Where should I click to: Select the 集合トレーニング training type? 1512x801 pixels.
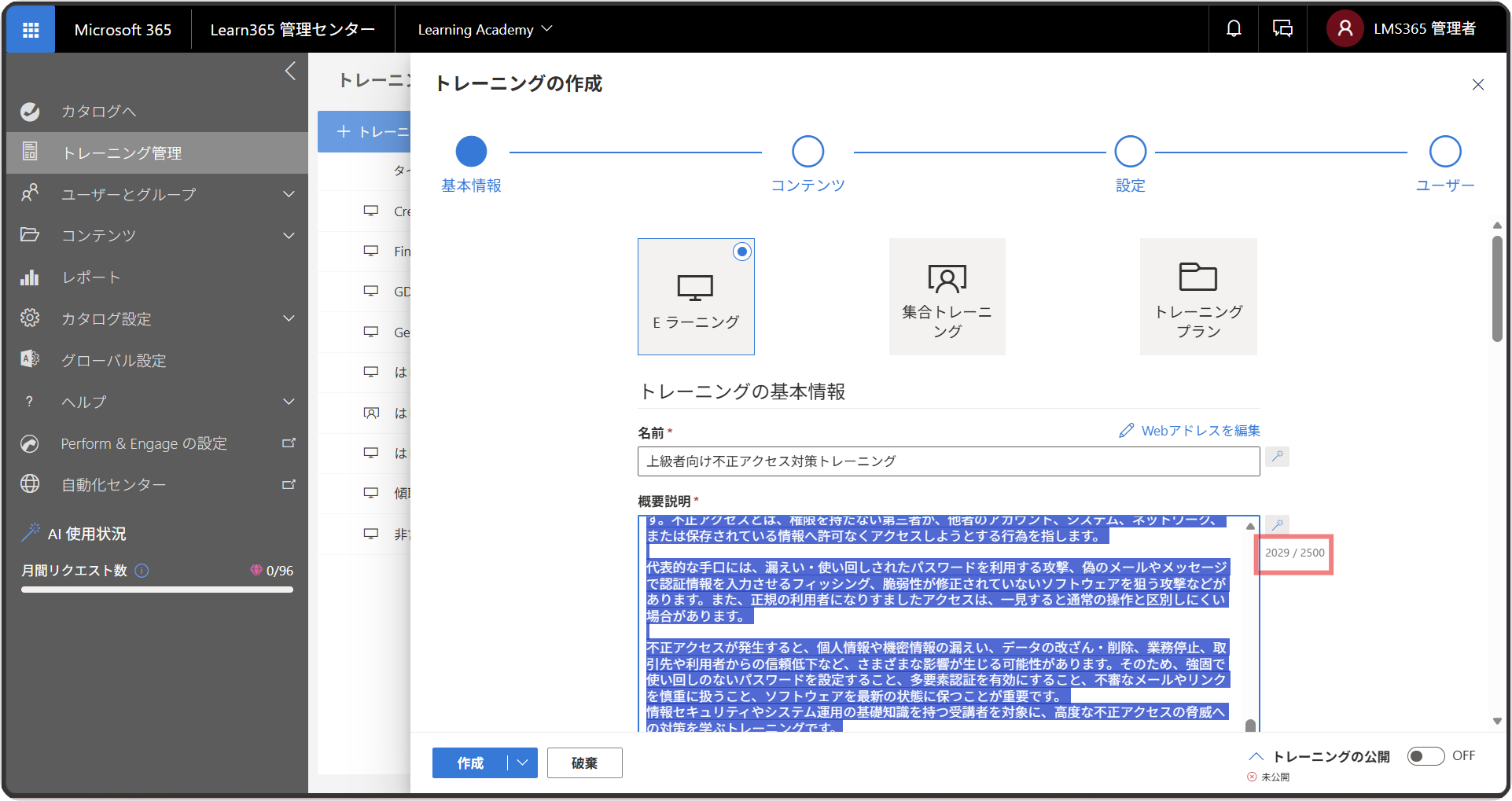947,296
